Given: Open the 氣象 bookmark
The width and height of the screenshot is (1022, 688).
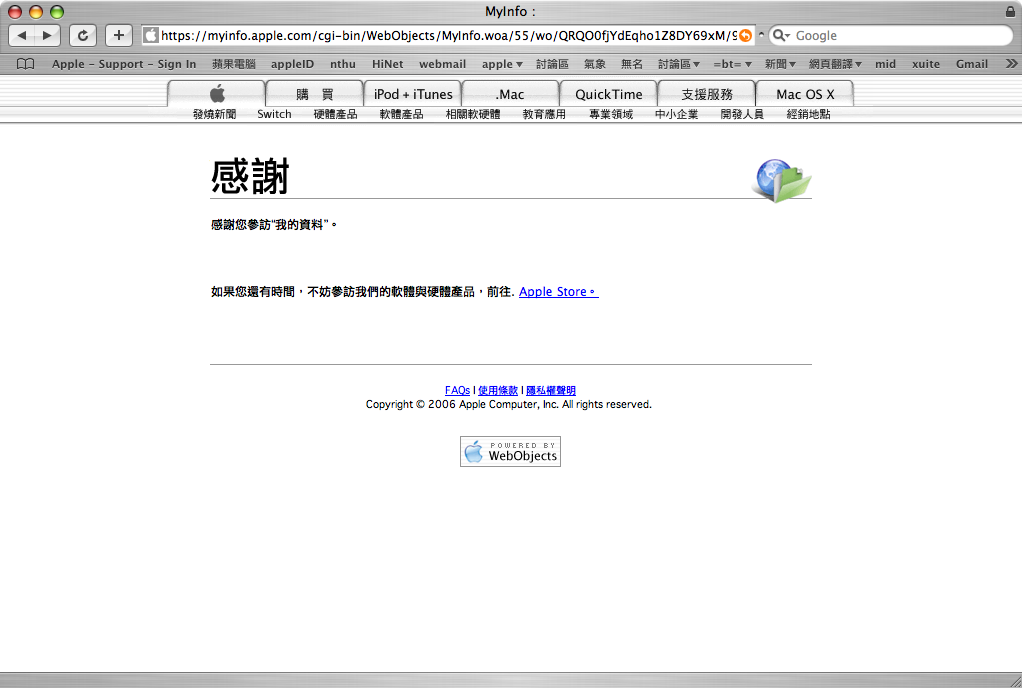Looking at the screenshot, I should click(594, 64).
